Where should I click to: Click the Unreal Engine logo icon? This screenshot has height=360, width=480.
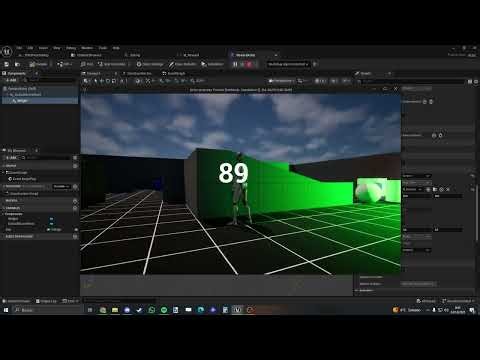[7, 52]
